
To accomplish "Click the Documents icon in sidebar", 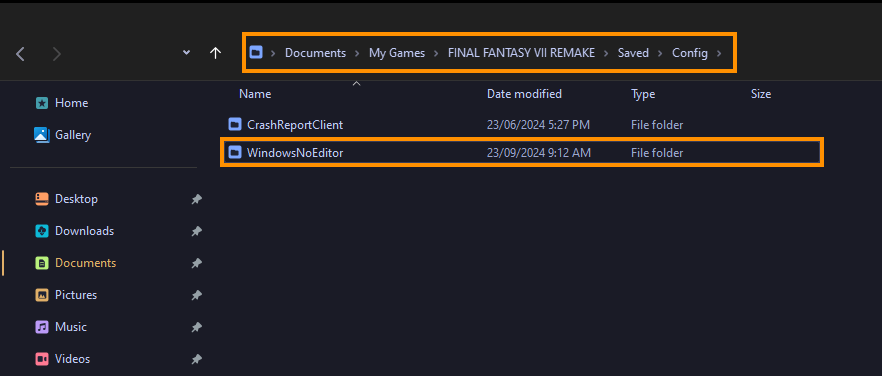I will pyautogui.click(x=42, y=263).
